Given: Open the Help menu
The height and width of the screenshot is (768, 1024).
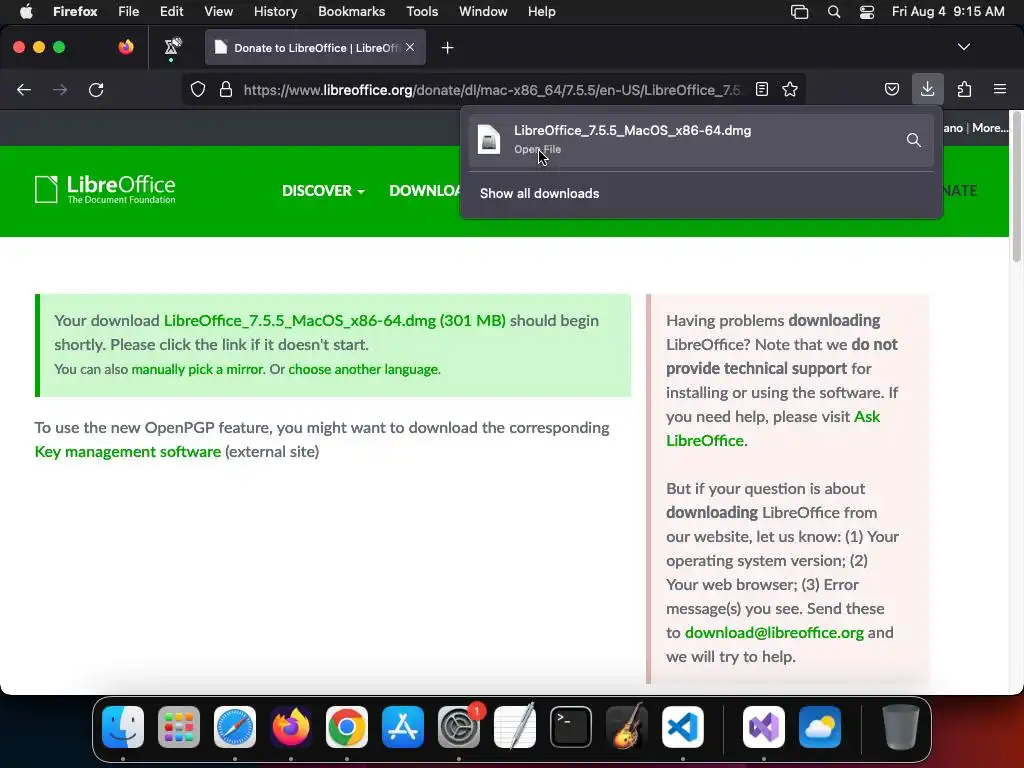Looking at the screenshot, I should click(x=541, y=12).
